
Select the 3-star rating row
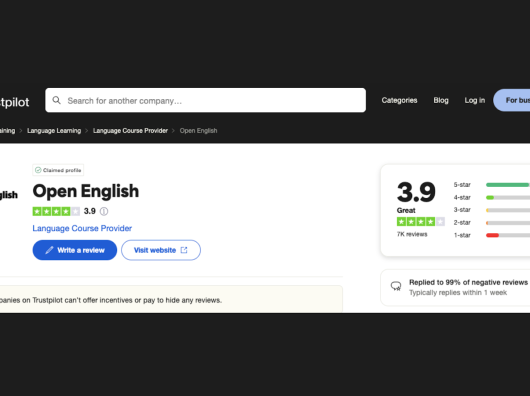tap(492, 210)
